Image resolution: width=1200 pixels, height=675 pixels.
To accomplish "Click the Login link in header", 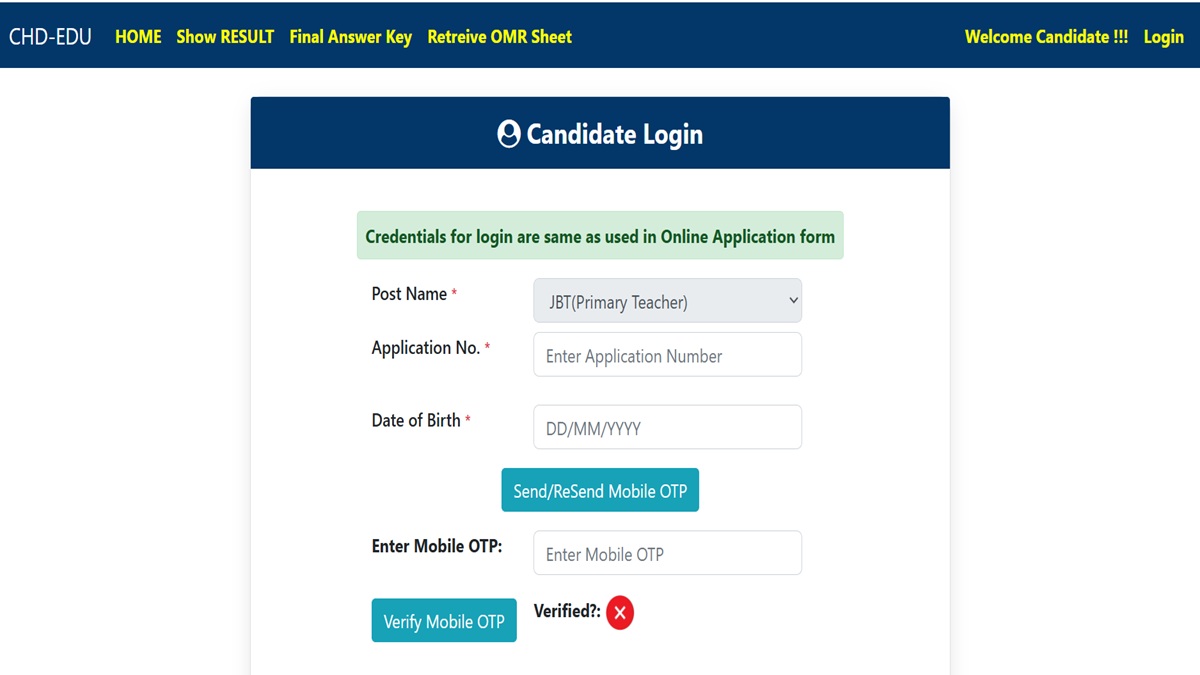I will (x=1163, y=37).
